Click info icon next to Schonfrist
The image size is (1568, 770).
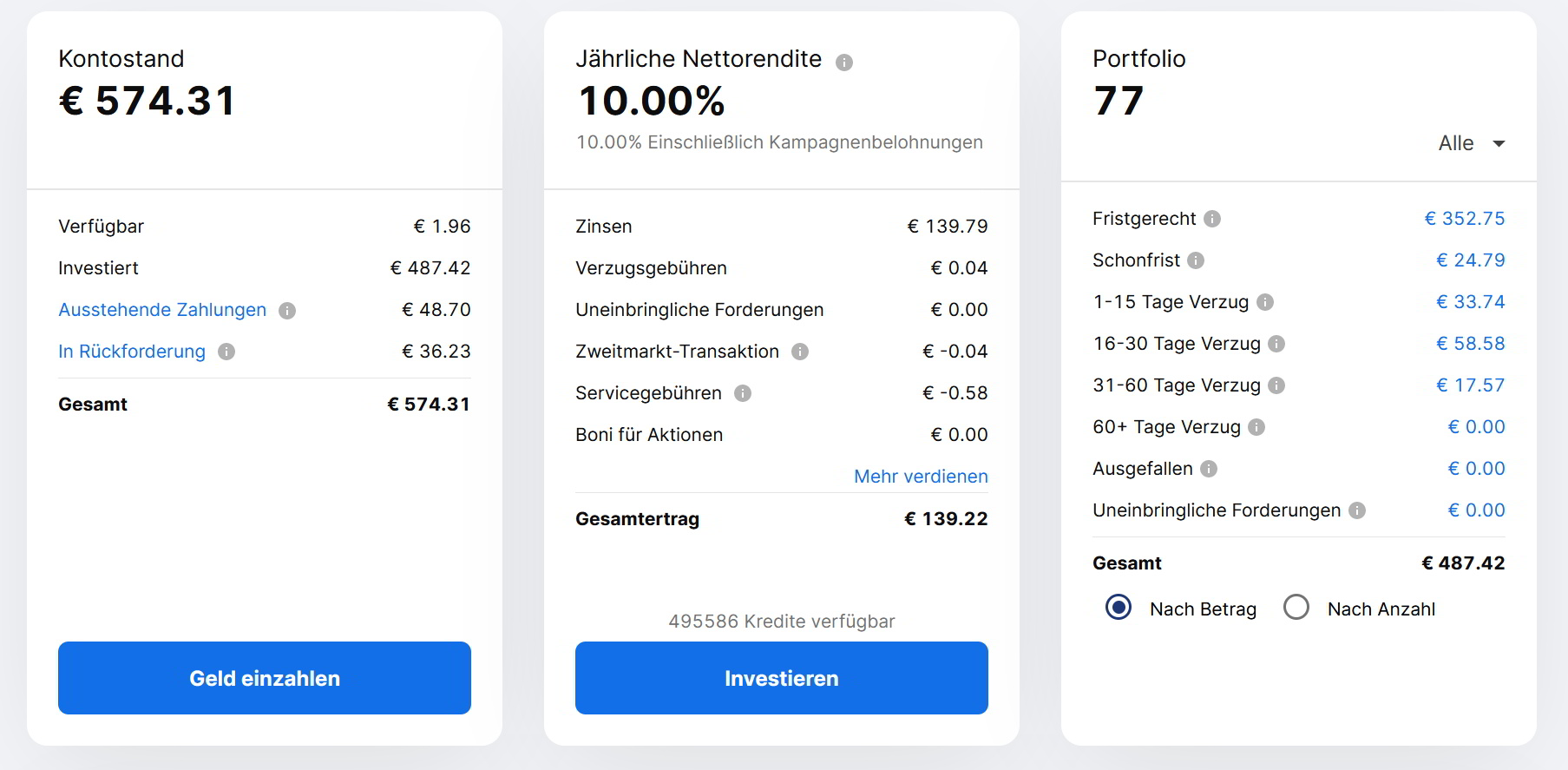pyautogui.click(x=1196, y=260)
